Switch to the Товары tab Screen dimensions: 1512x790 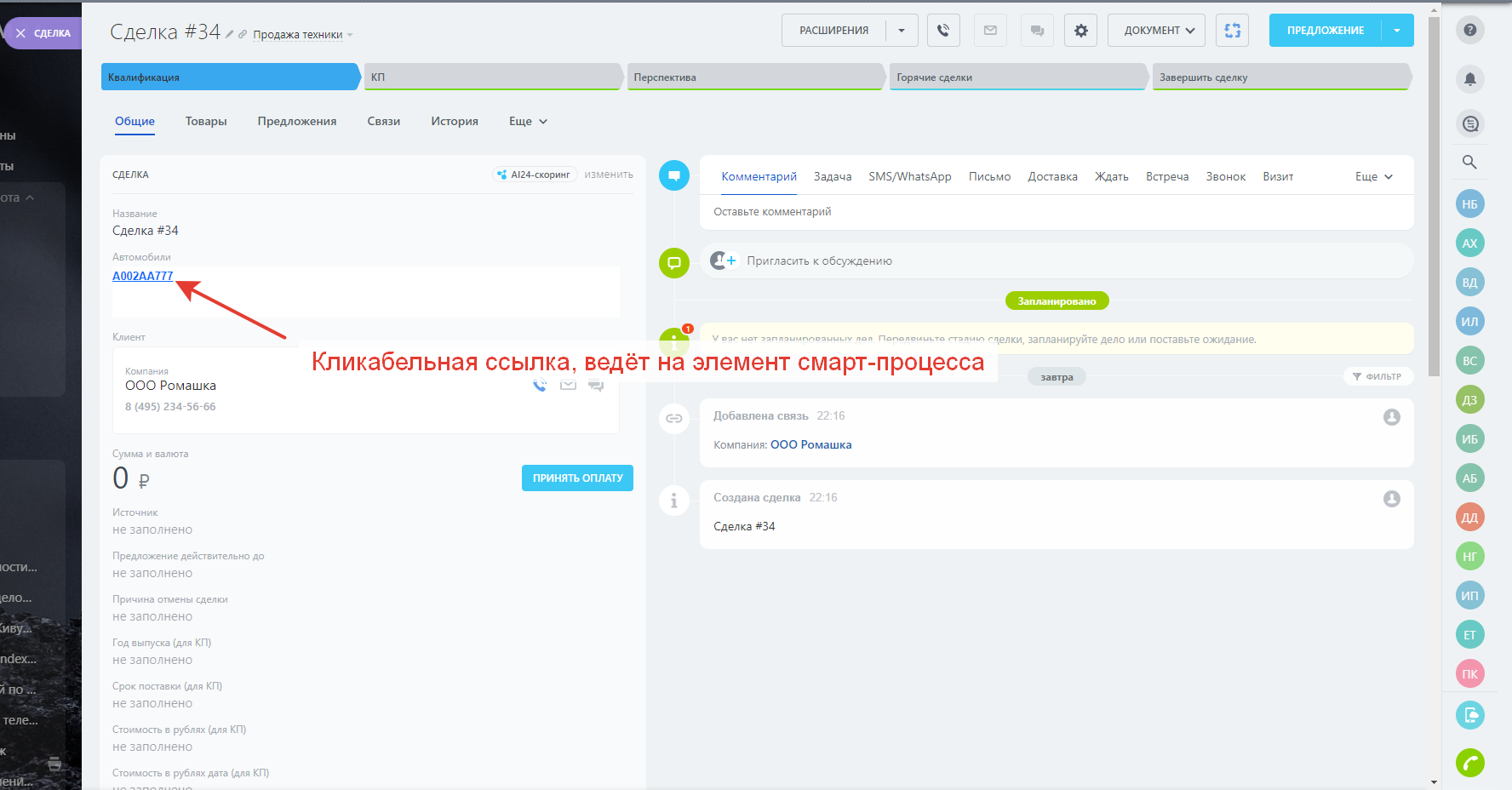click(x=206, y=122)
